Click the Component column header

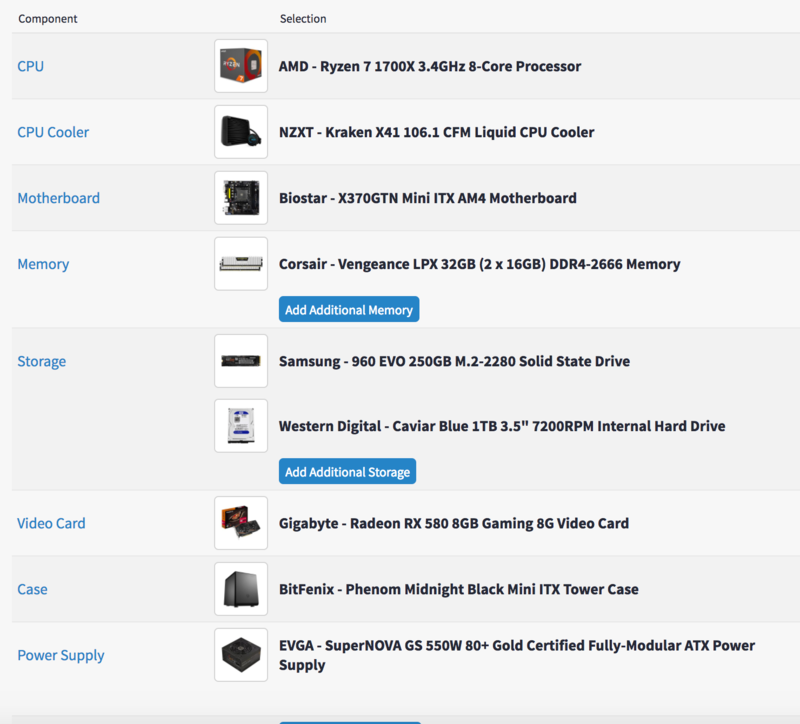click(47, 19)
